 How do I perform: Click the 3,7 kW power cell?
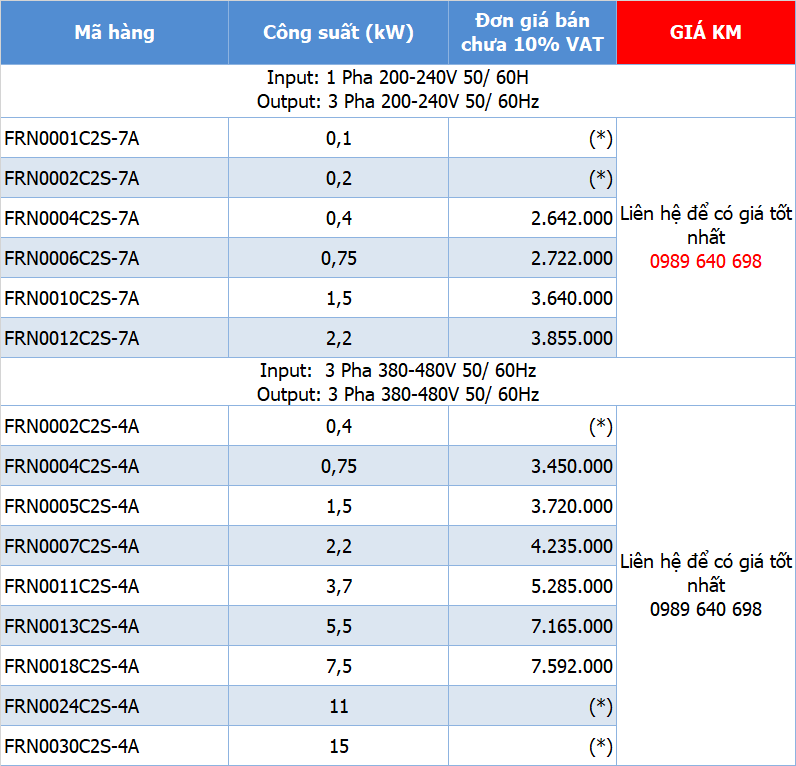(x=338, y=586)
